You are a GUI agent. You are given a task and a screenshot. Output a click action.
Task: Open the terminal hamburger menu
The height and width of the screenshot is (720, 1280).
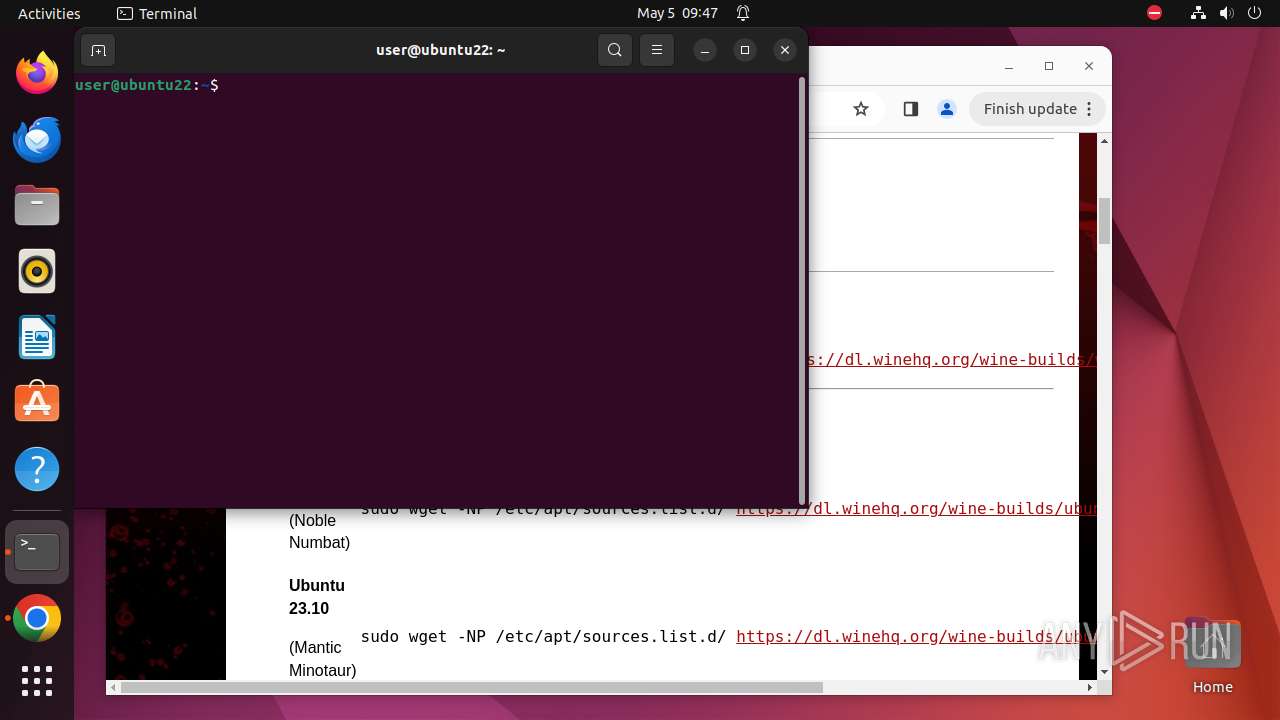657,50
